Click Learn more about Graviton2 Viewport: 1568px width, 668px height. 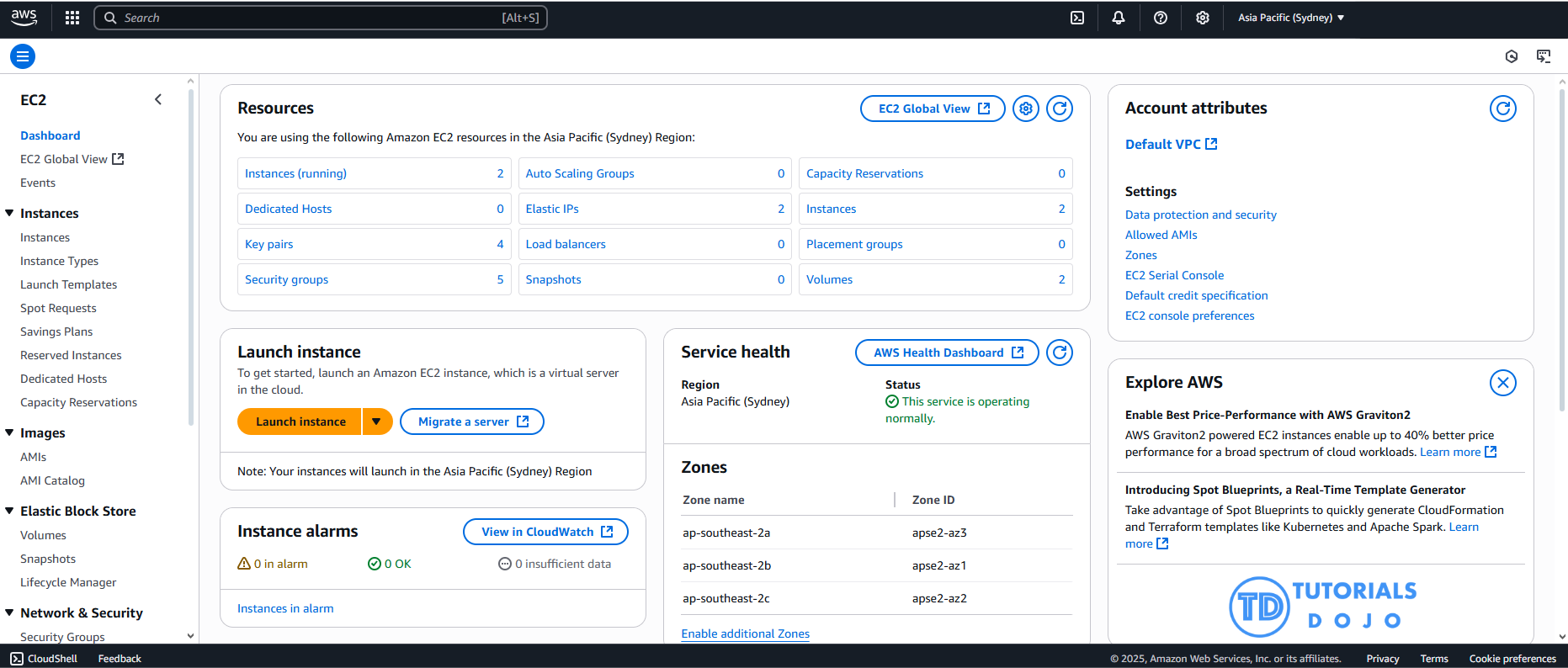click(1458, 452)
